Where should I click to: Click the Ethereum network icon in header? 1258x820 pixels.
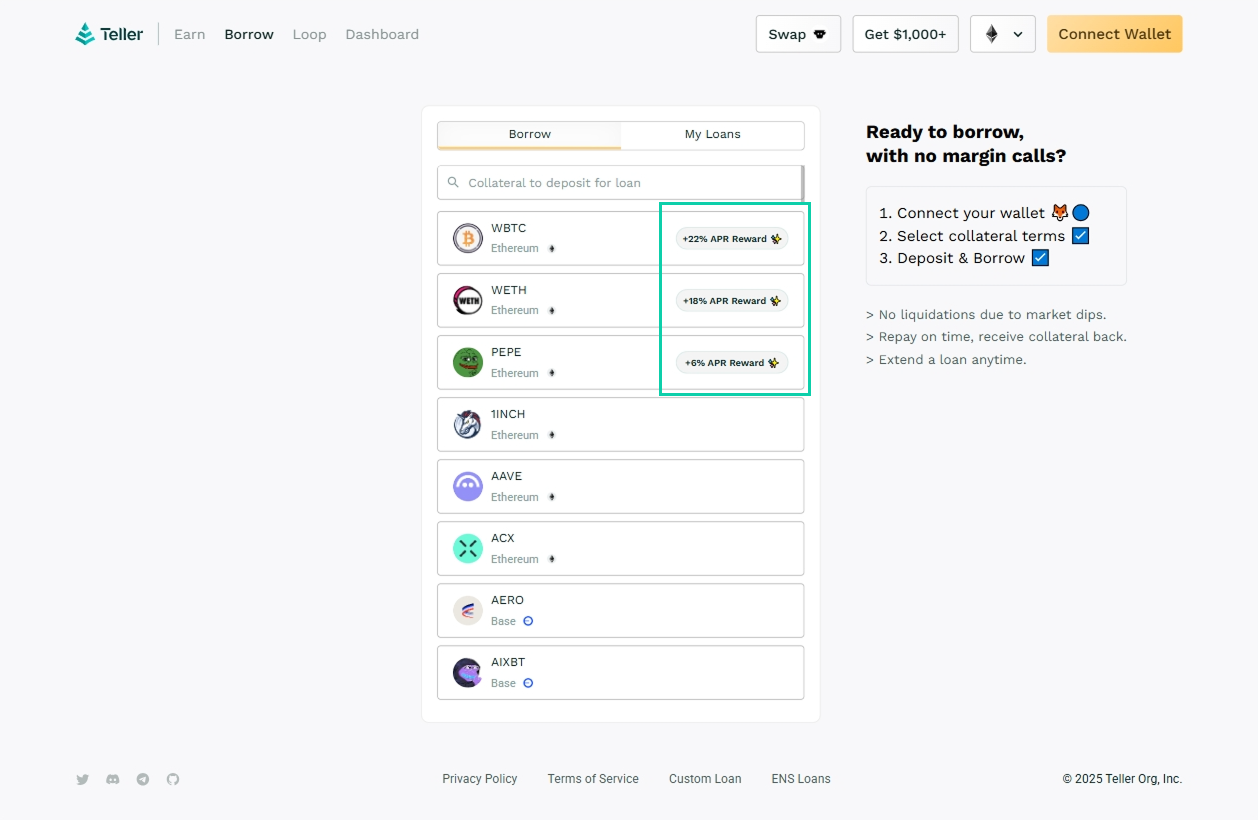(x=992, y=34)
